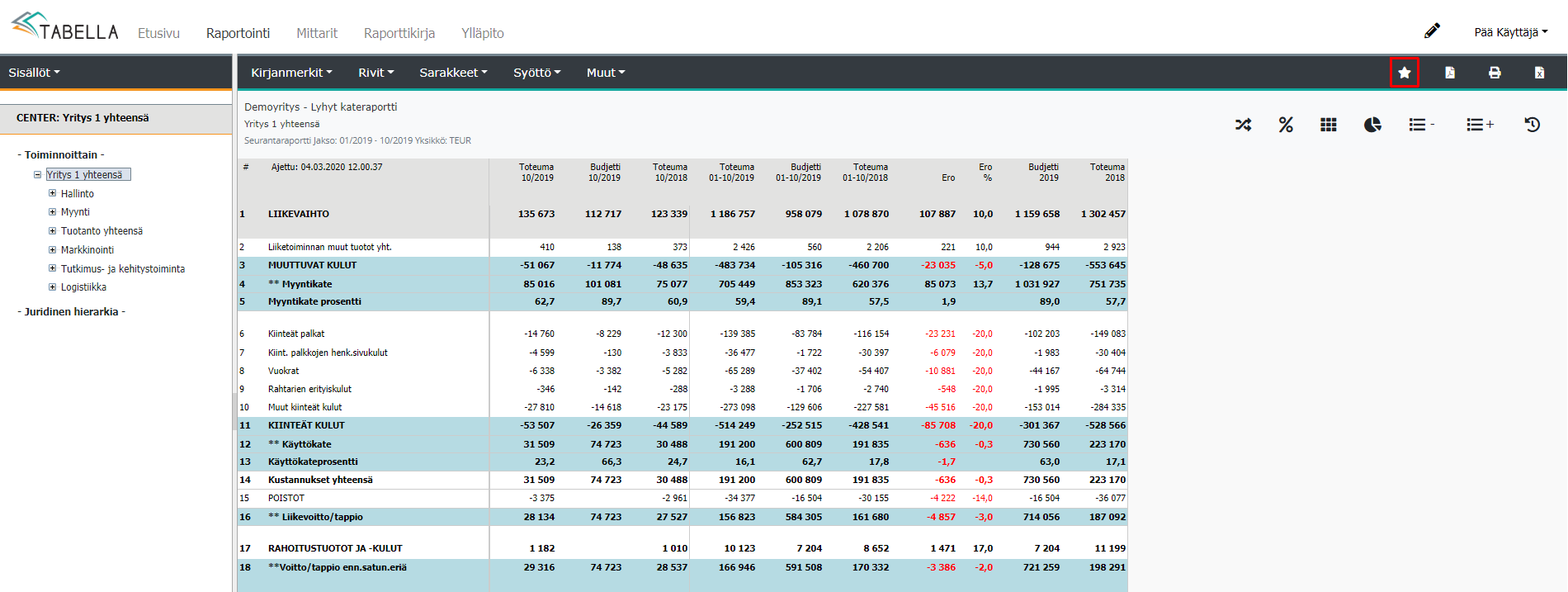
Task: Click the pencil edit icon
Action: 1432,31
